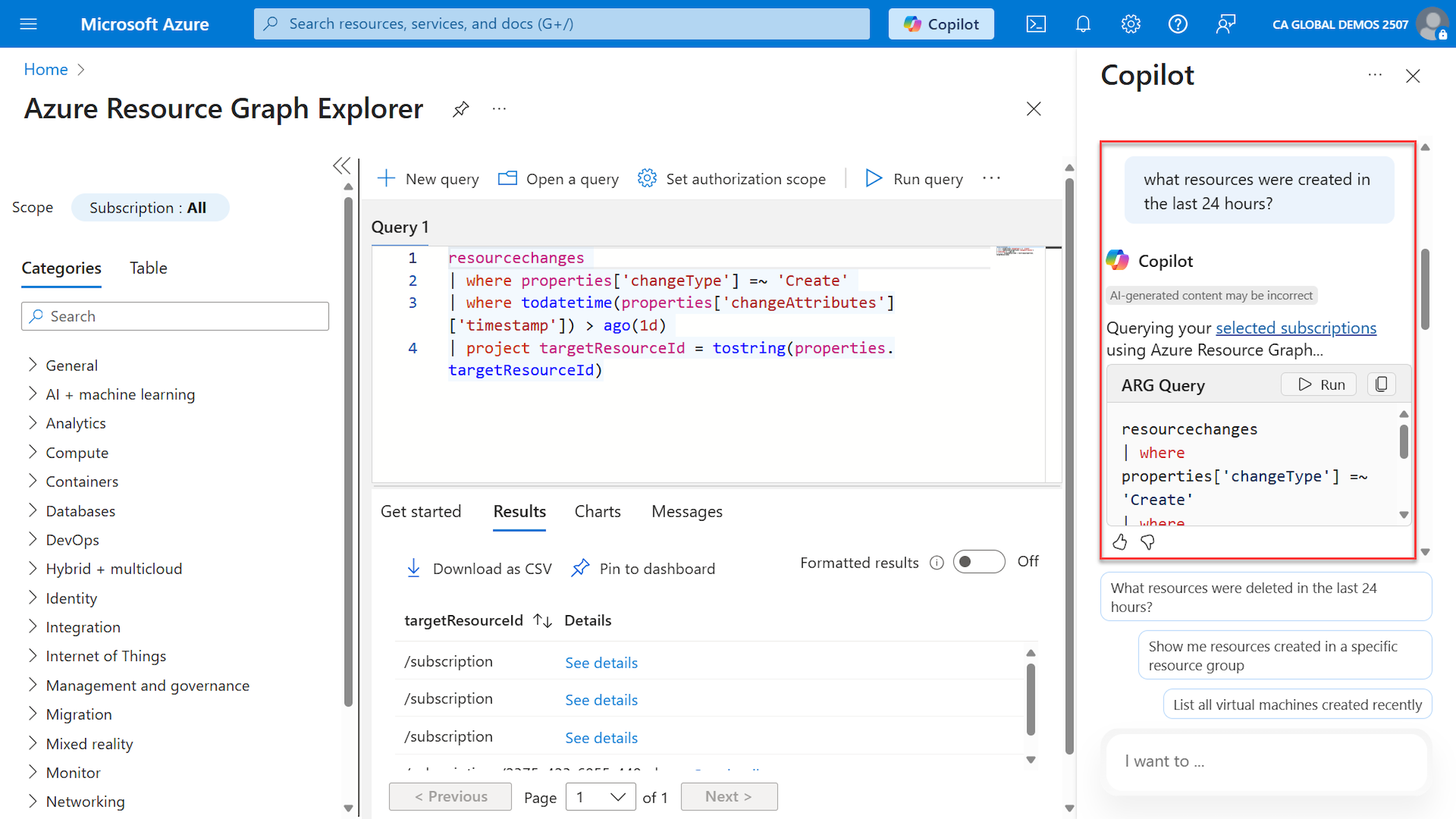Show Formatted results info tooltip
Viewport: 1456px width, 819px height.
coord(936,563)
